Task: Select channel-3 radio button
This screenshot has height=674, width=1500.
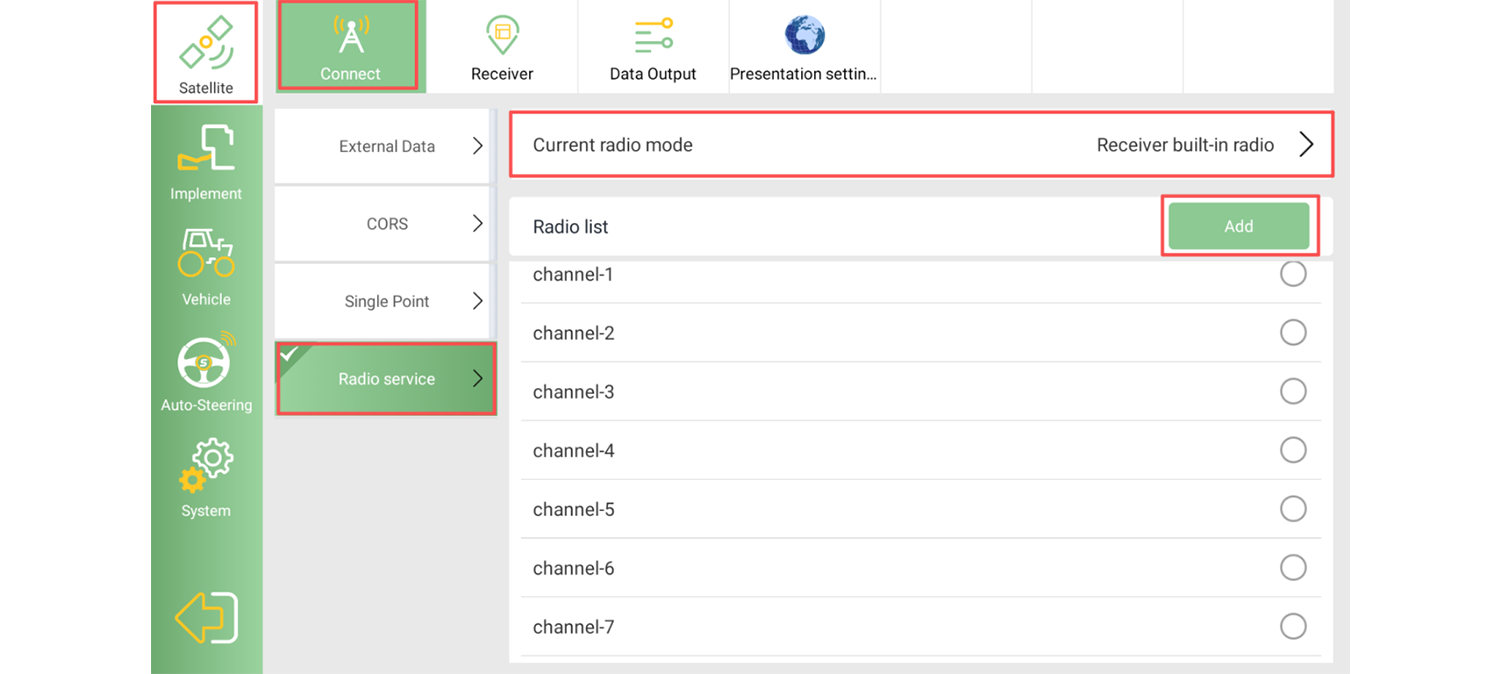Action: (x=1293, y=391)
